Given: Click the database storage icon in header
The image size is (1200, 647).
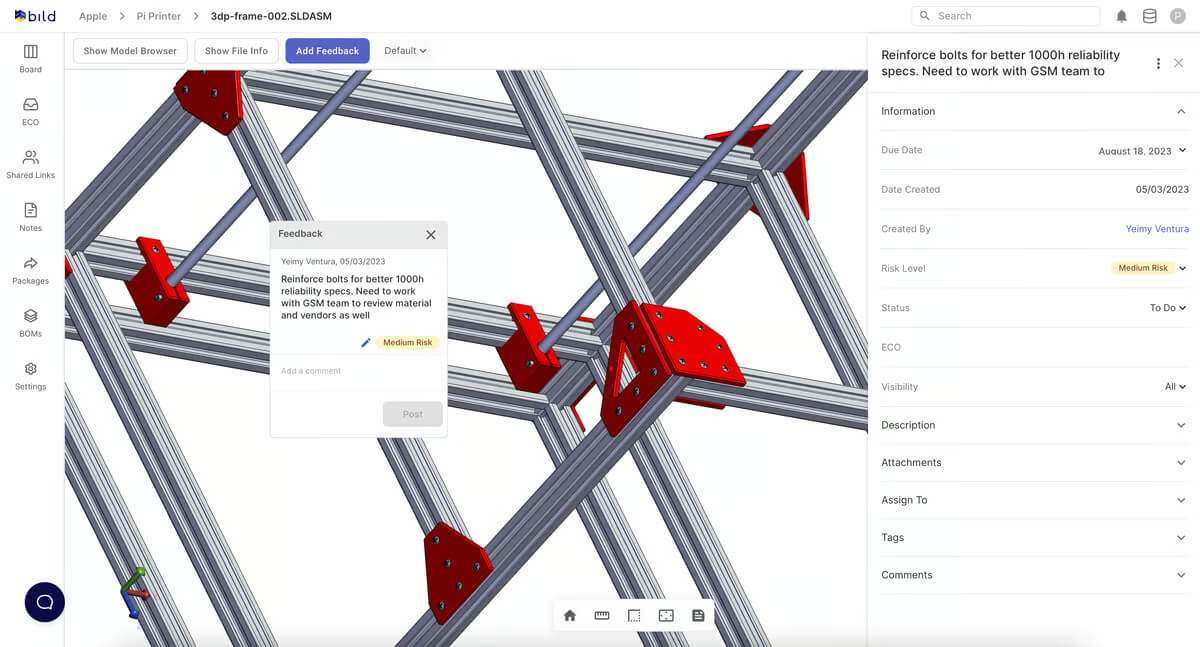Looking at the screenshot, I should point(1150,16).
